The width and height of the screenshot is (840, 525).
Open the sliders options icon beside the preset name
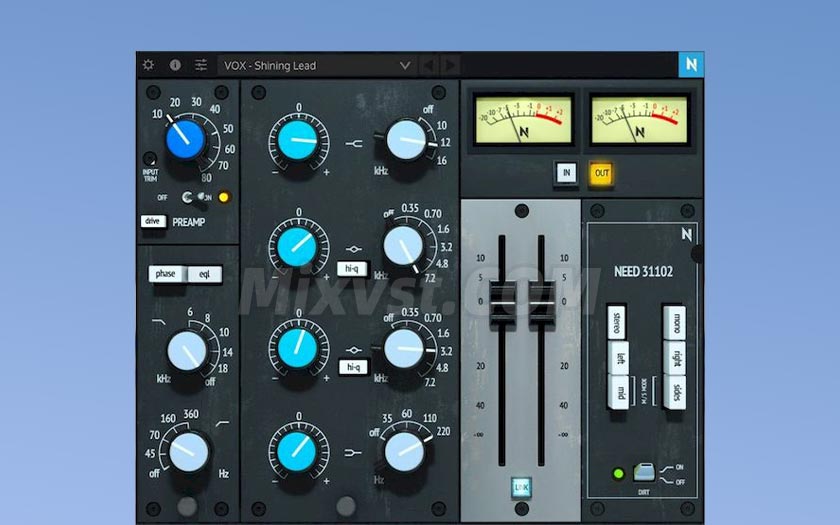[201, 65]
